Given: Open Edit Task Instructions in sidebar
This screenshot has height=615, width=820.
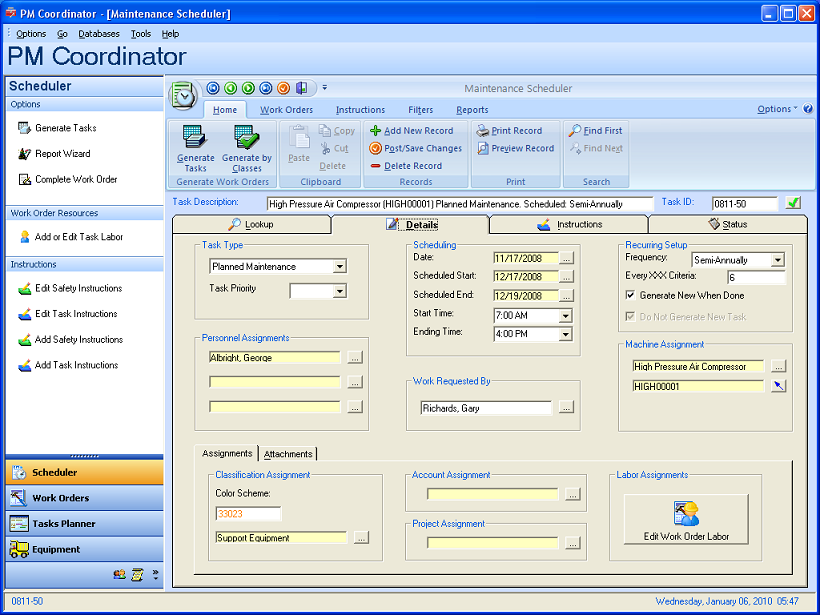Looking at the screenshot, I should coord(67,314).
